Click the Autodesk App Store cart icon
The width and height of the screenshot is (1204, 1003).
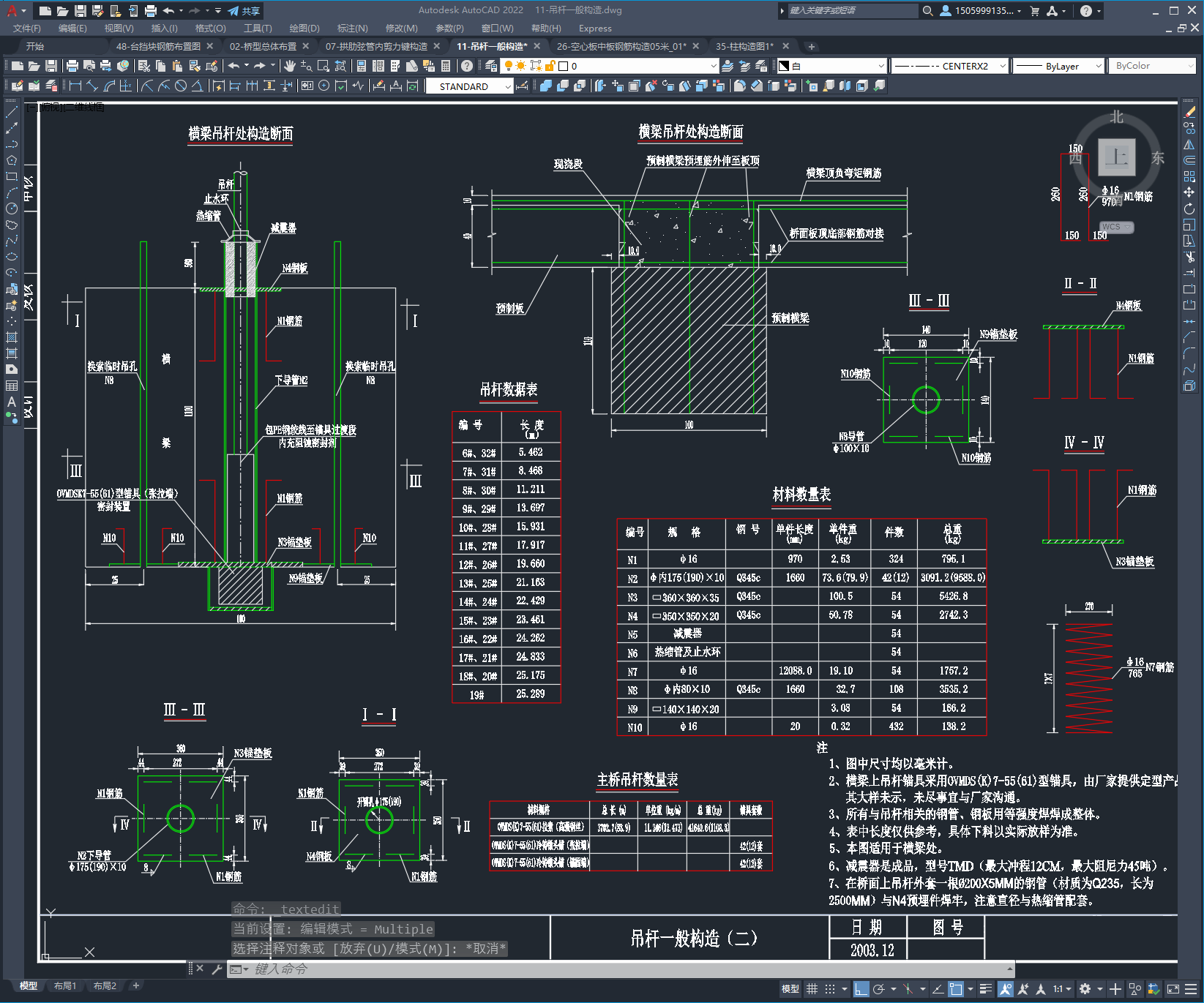coord(1035,11)
